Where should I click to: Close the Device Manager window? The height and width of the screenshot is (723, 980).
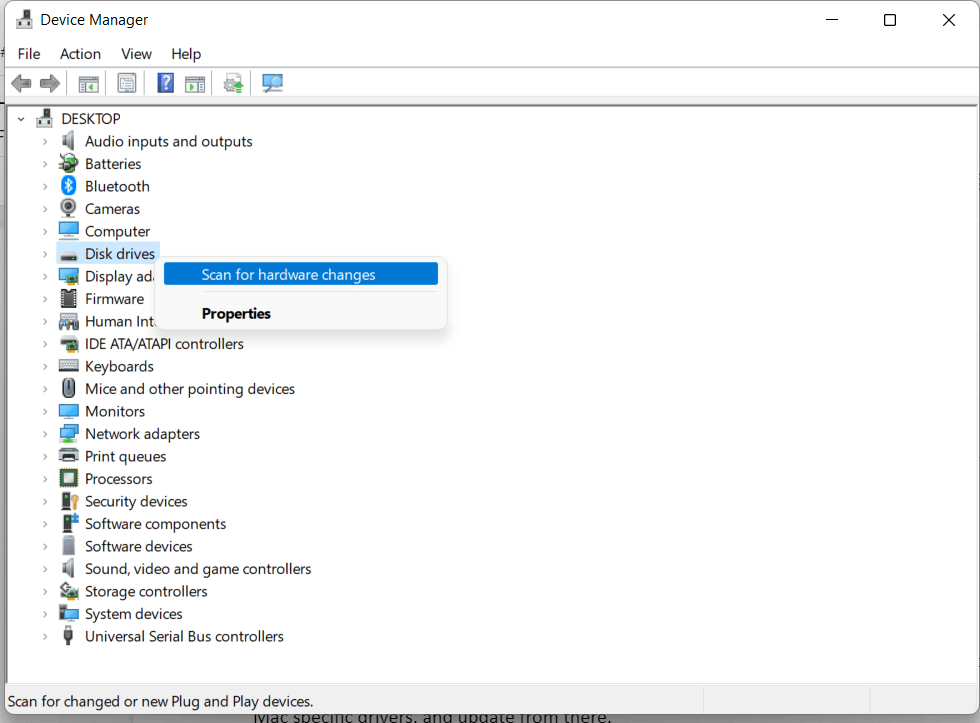[x=949, y=20]
